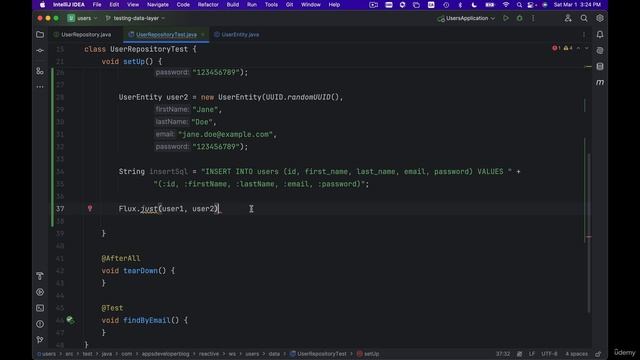
Task: Open the Terminal tool window
Action: (40, 308)
